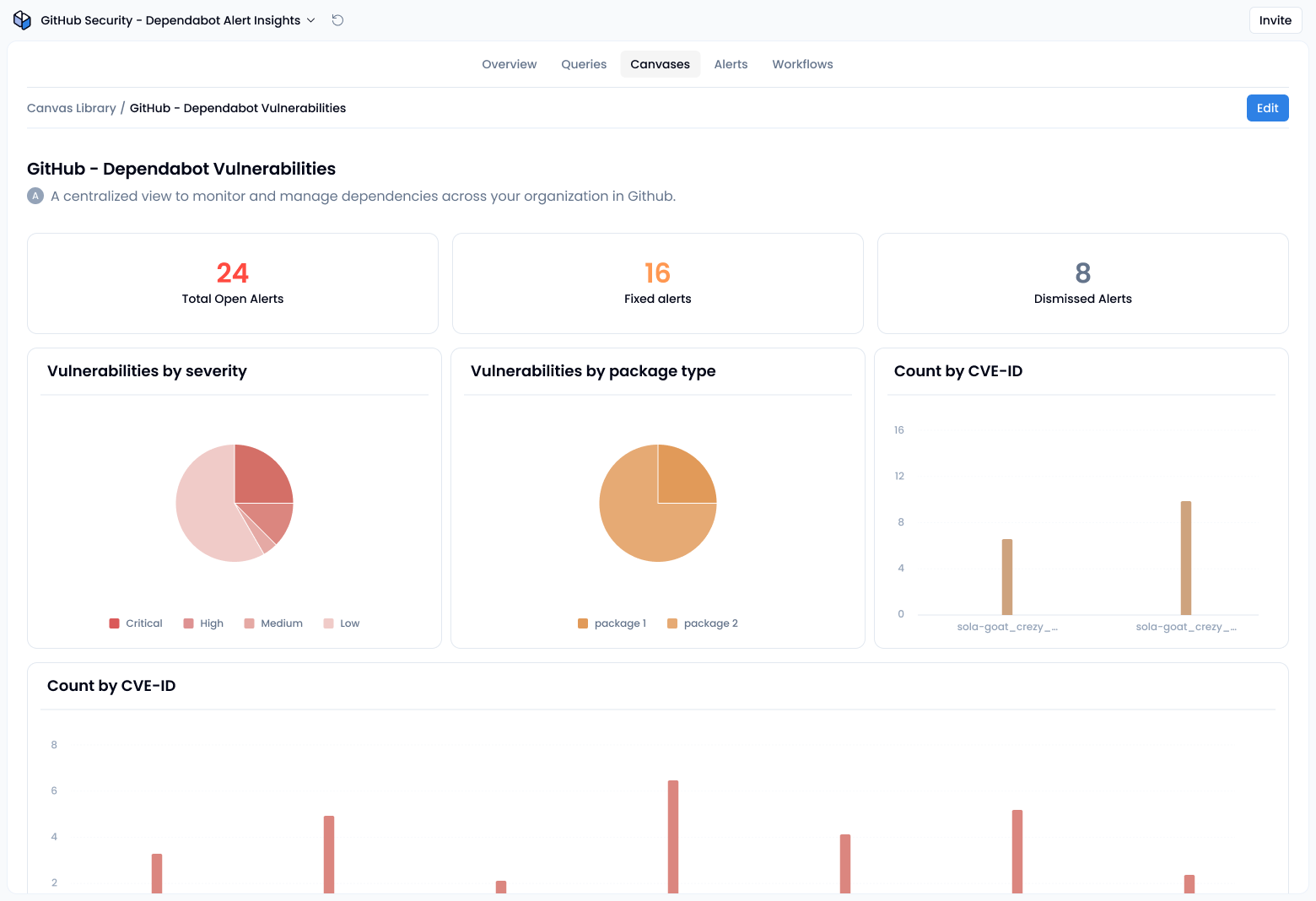Click the refresh history icon beside workspace title
Screen dimensions: 1316x901
click(x=337, y=20)
